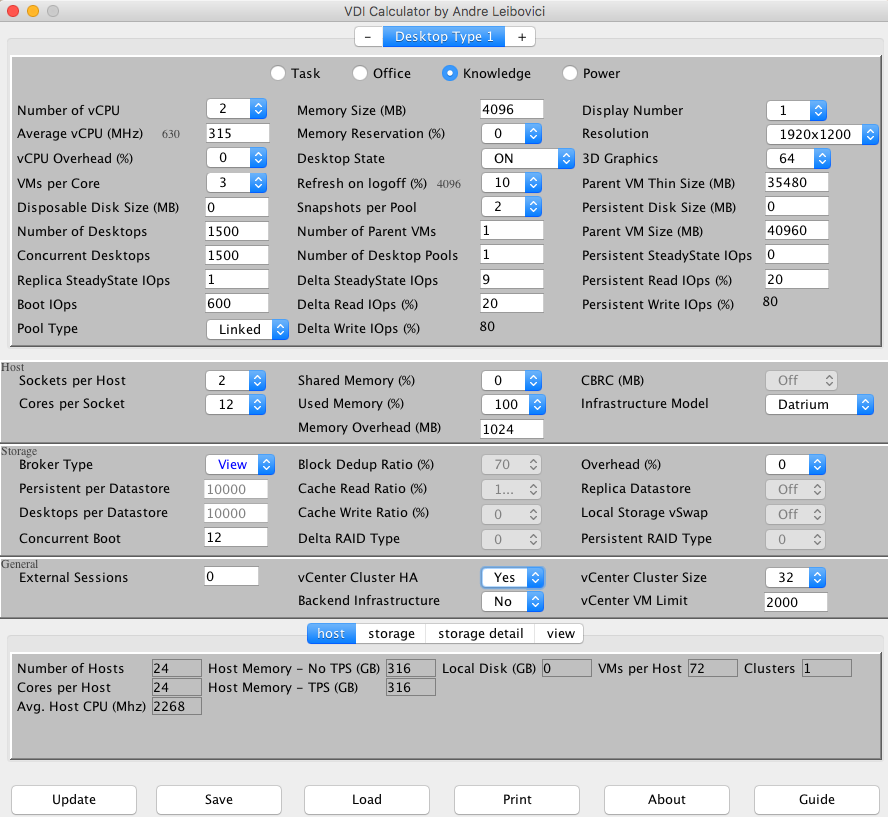This screenshot has width=888, height=817.
Task: Open the view results tab
Action: tap(560, 634)
